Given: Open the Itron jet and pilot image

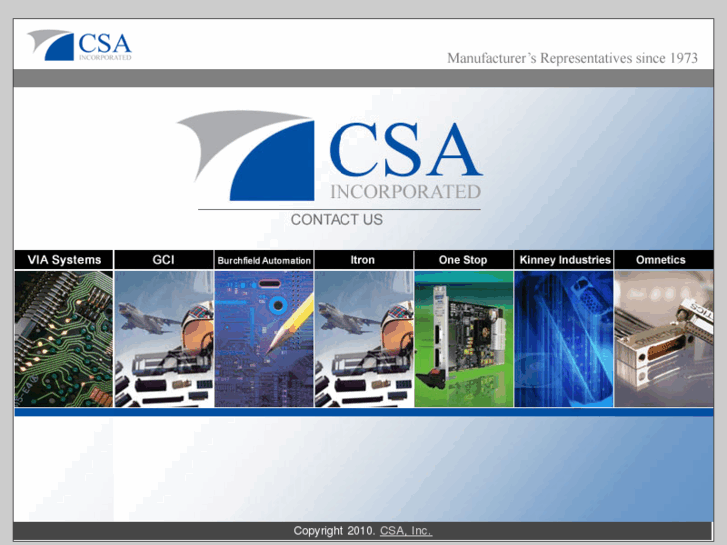Looking at the screenshot, I should pyautogui.click(x=364, y=339).
